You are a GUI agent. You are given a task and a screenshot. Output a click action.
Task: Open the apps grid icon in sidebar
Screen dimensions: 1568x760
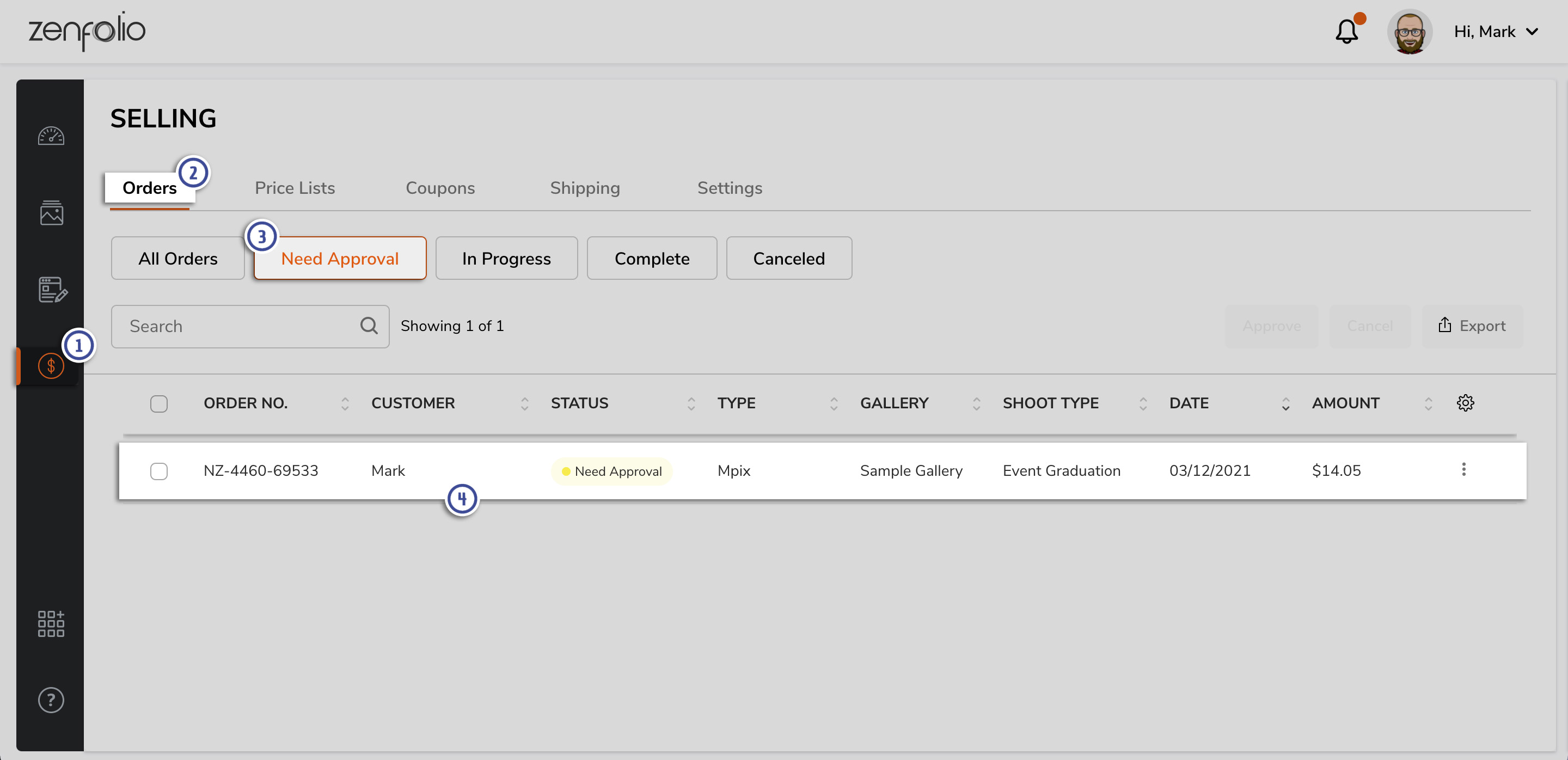pos(51,624)
